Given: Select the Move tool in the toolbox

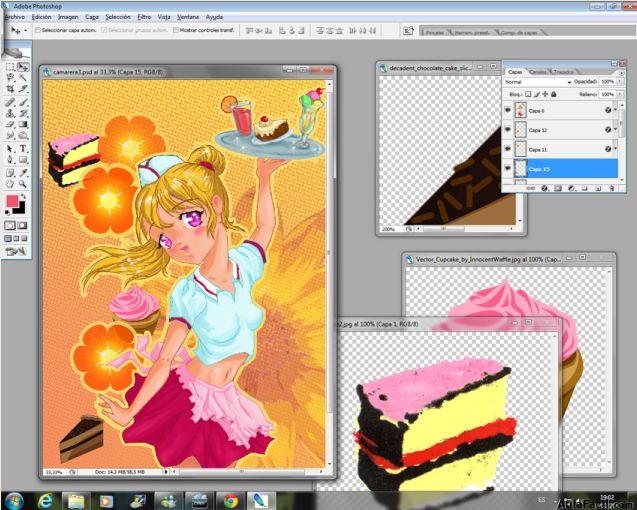Looking at the screenshot, I should tap(23, 67).
